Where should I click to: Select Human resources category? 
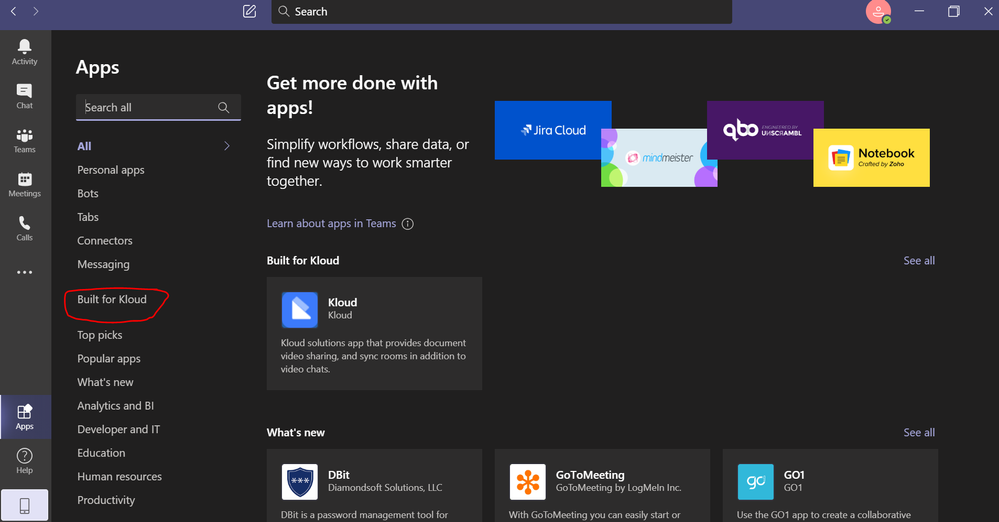[x=120, y=477]
